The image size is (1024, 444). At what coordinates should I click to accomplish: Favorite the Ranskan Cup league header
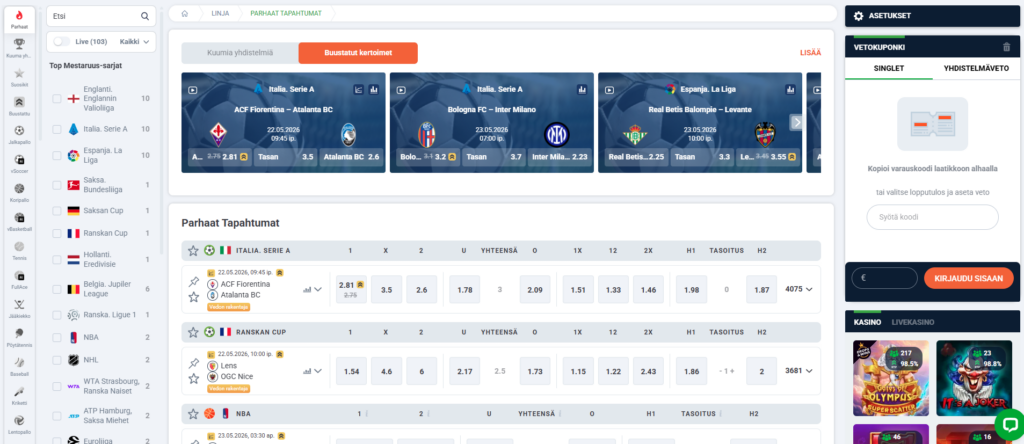[x=193, y=332]
